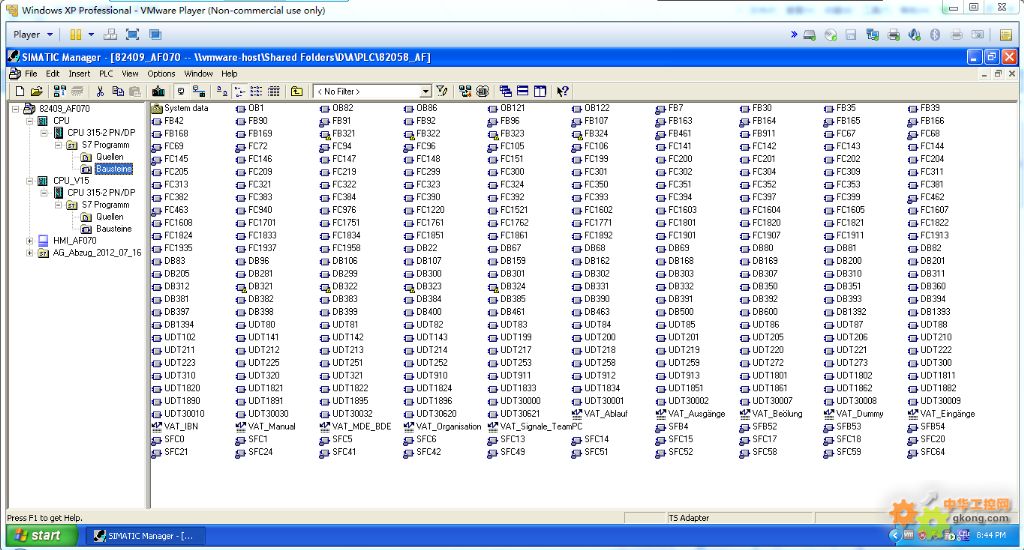
Task: Arrange windows vertically icon
Action: click(x=540, y=91)
